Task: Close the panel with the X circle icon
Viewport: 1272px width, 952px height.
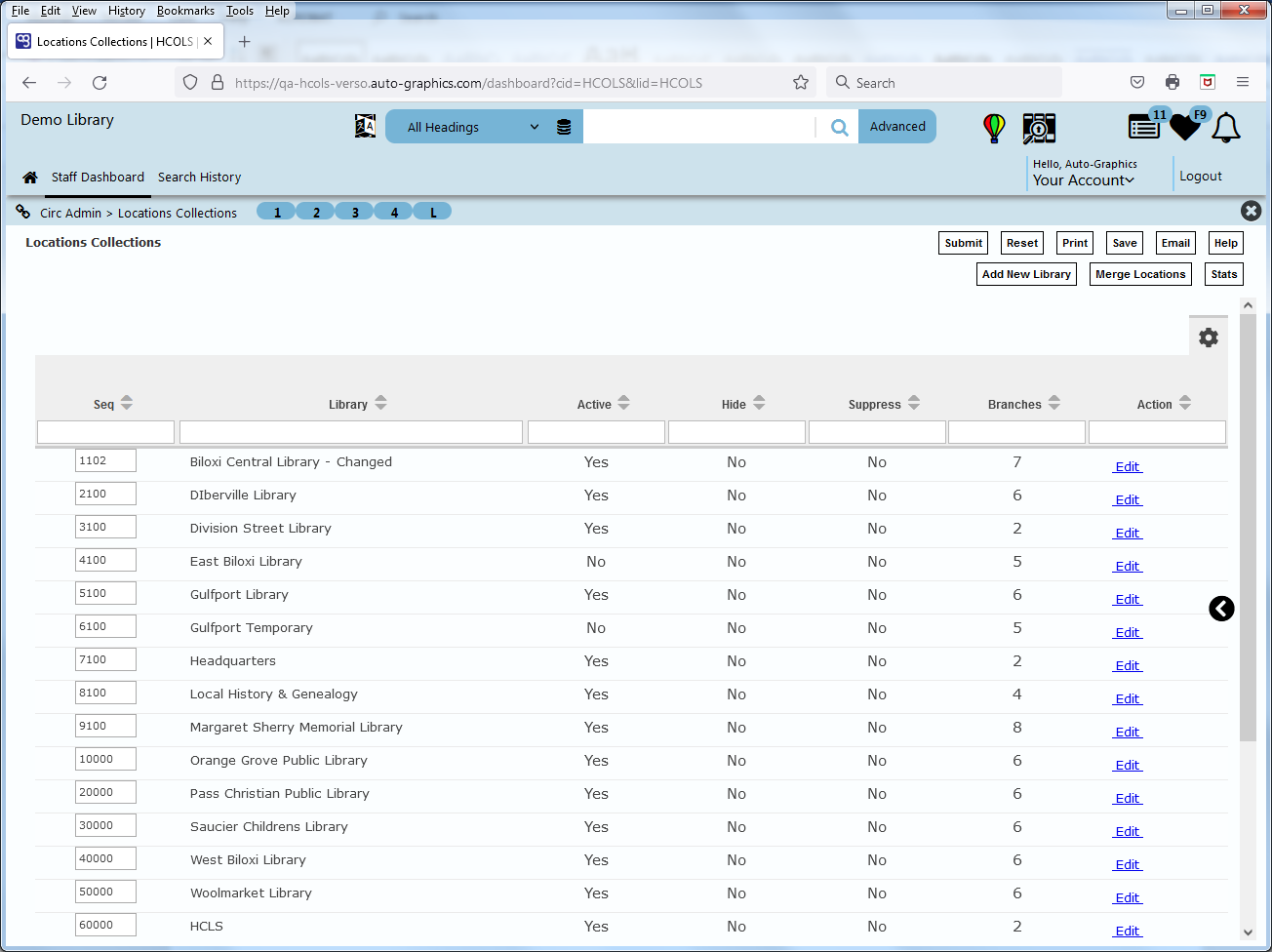Action: pos(1252,211)
